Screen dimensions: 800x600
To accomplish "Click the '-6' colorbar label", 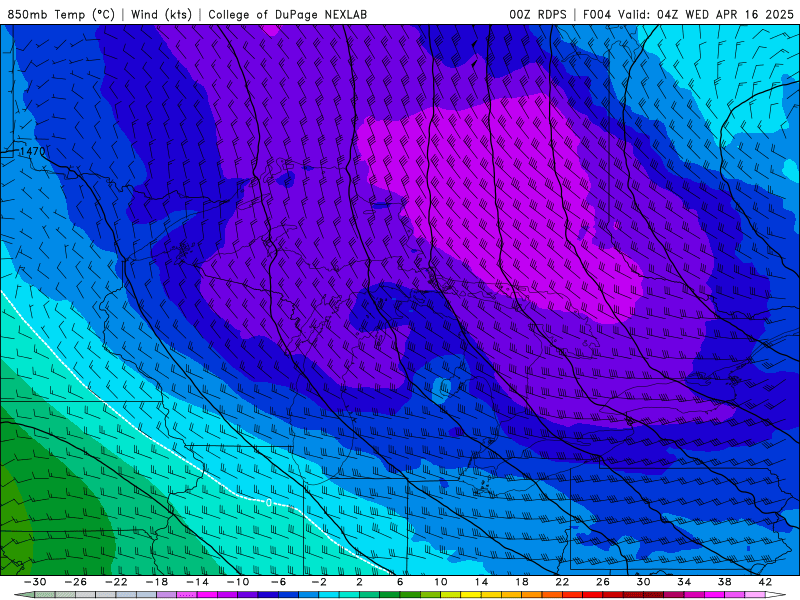I will coord(279,582).
